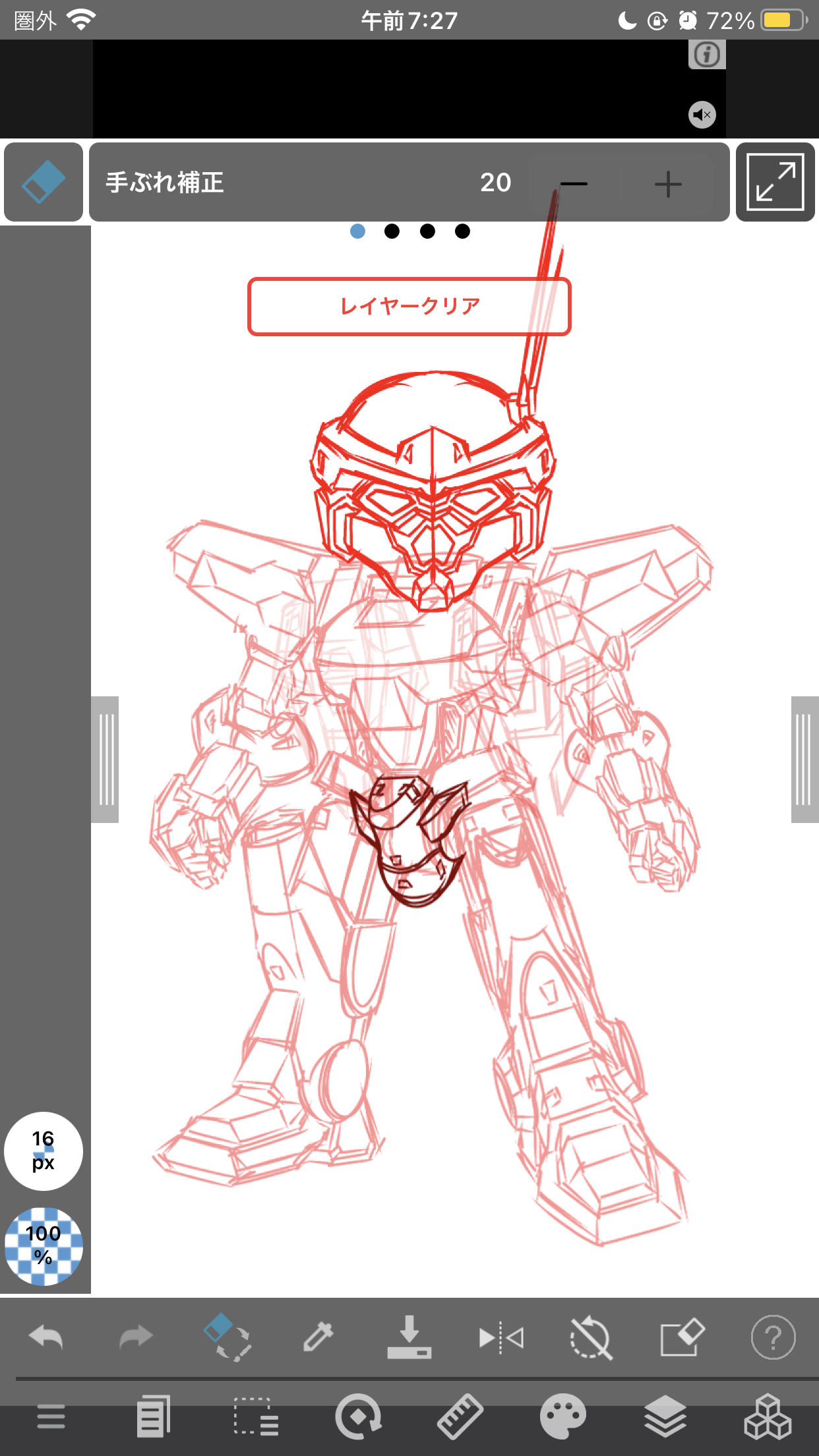This screenshot has height=1456, width=819.
Task: Tap the save/download icon
Action: (x=409, y=1338)
